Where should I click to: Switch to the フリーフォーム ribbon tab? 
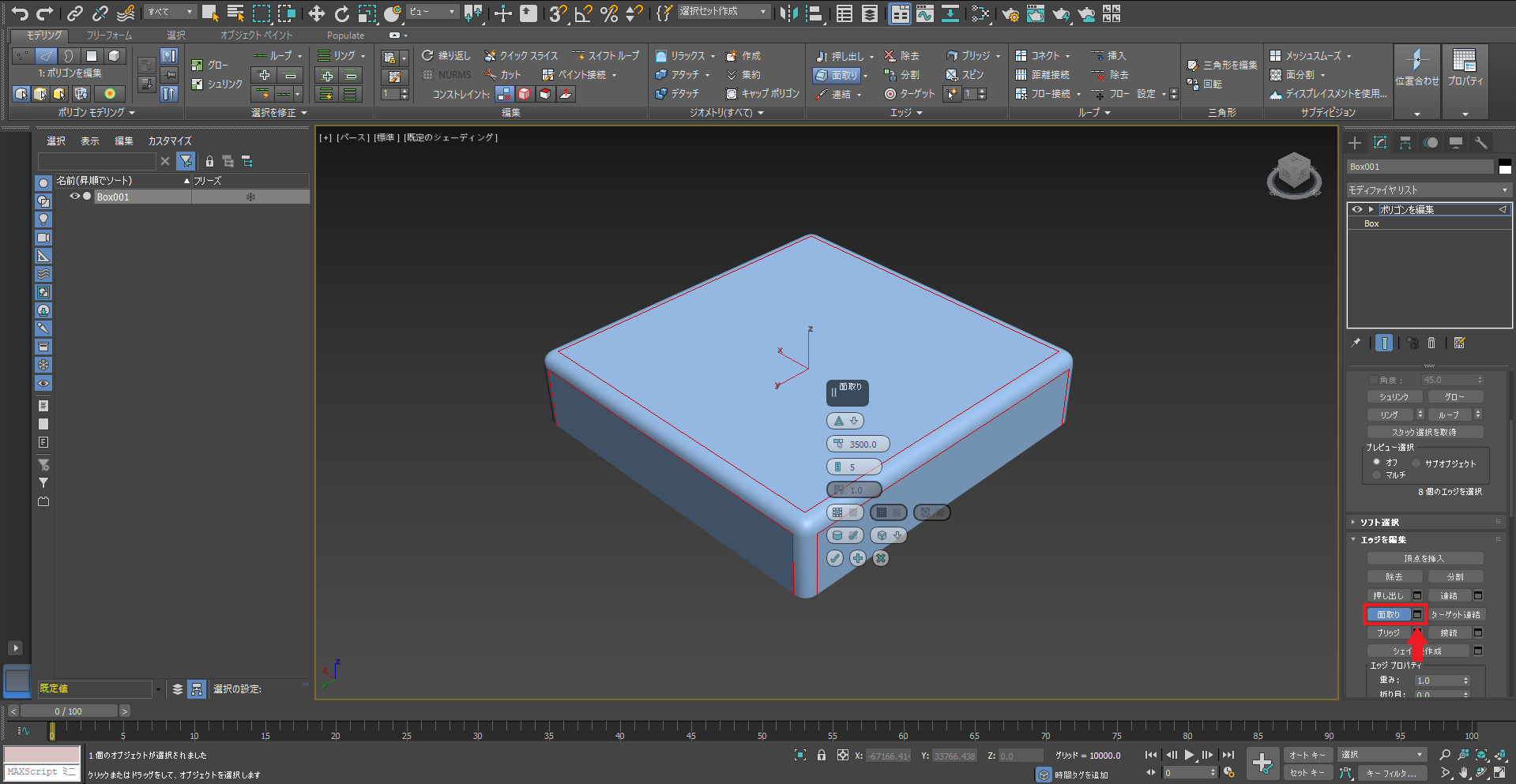click(x=109, y=36)
